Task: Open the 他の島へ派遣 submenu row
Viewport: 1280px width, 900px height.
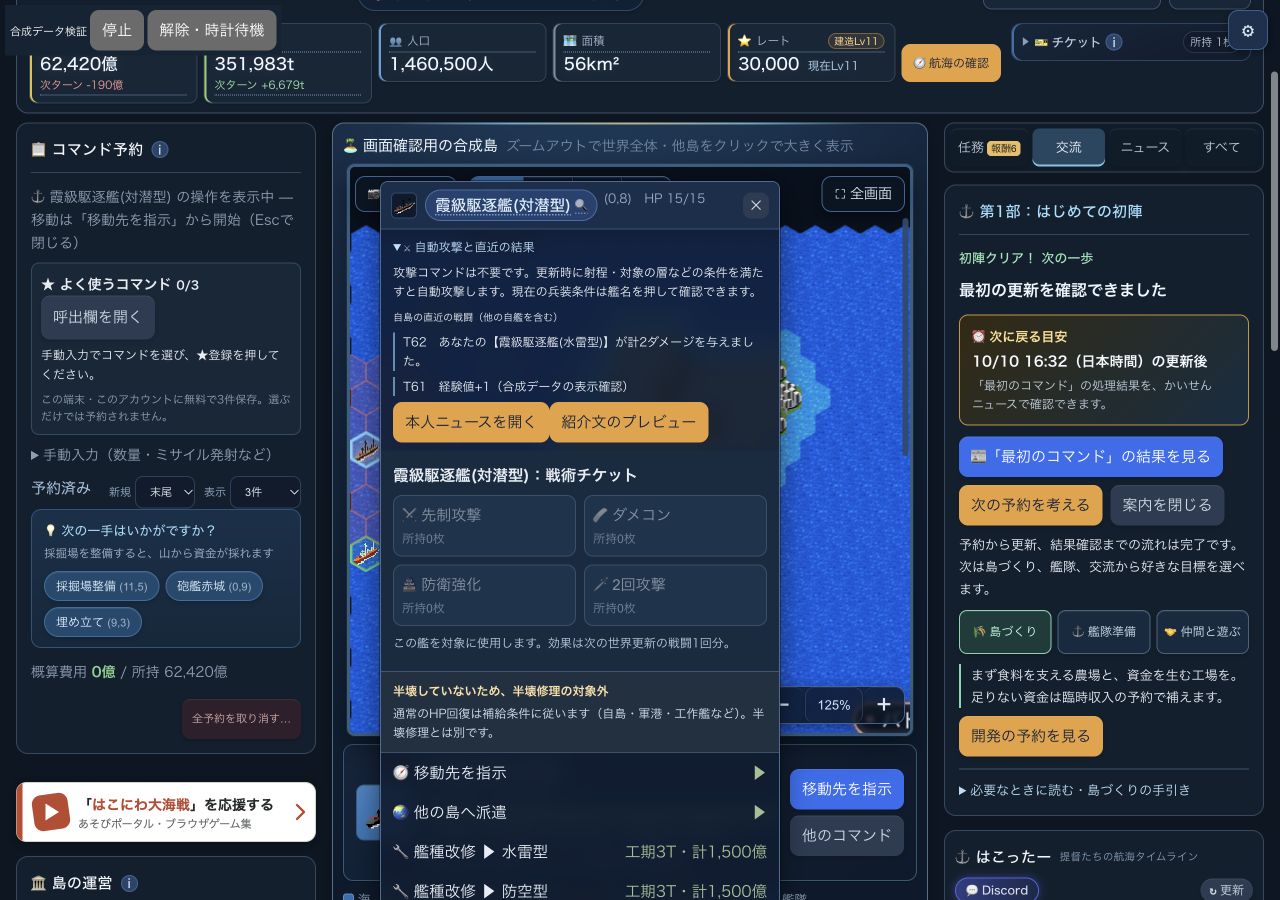Action: [x=580, y=812]
